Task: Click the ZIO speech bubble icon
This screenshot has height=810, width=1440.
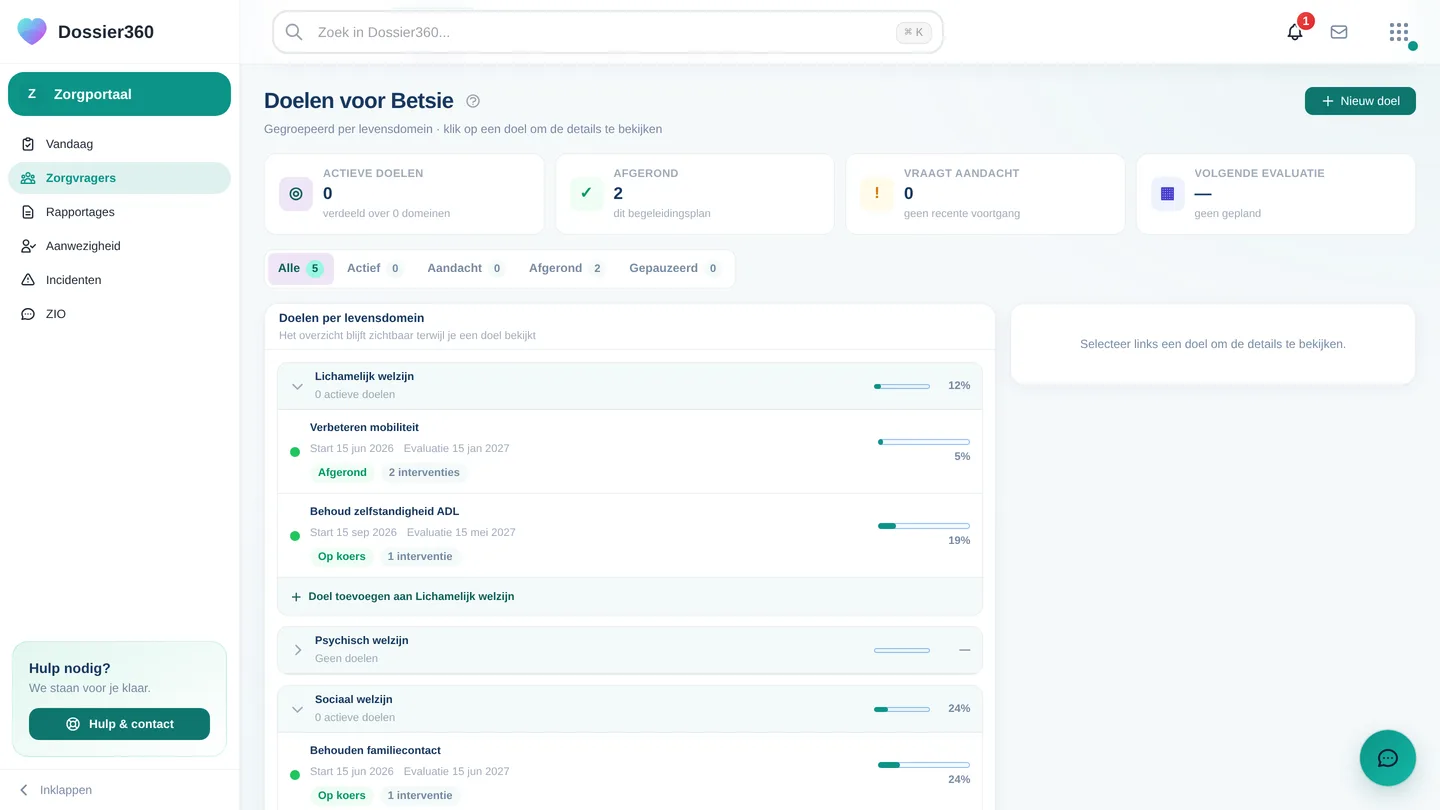Action: (28, 314)
